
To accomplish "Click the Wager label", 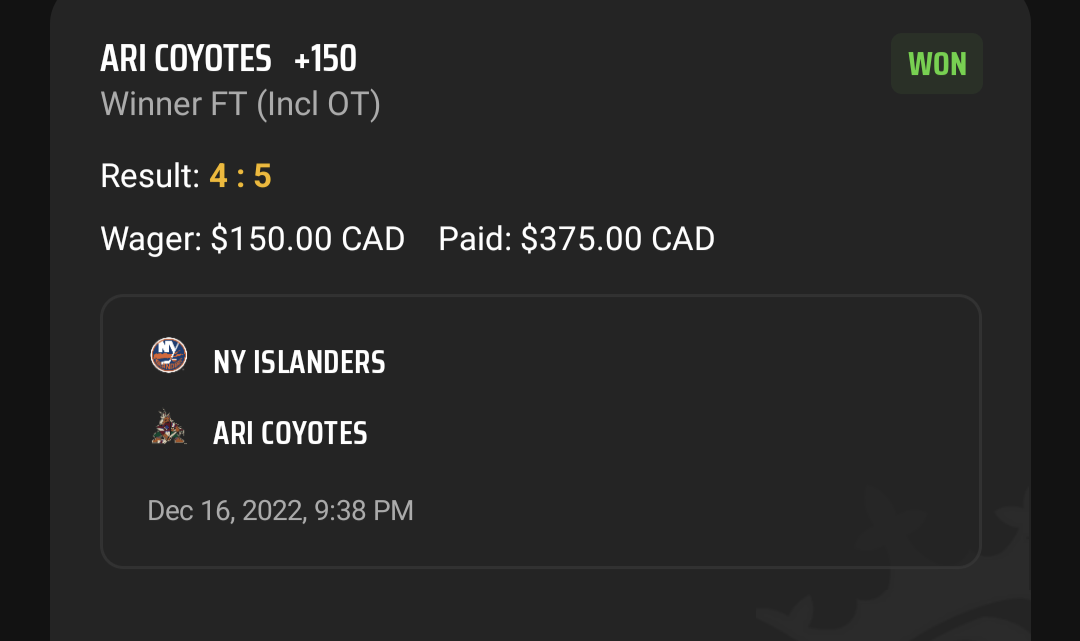I will pos(151,239).
